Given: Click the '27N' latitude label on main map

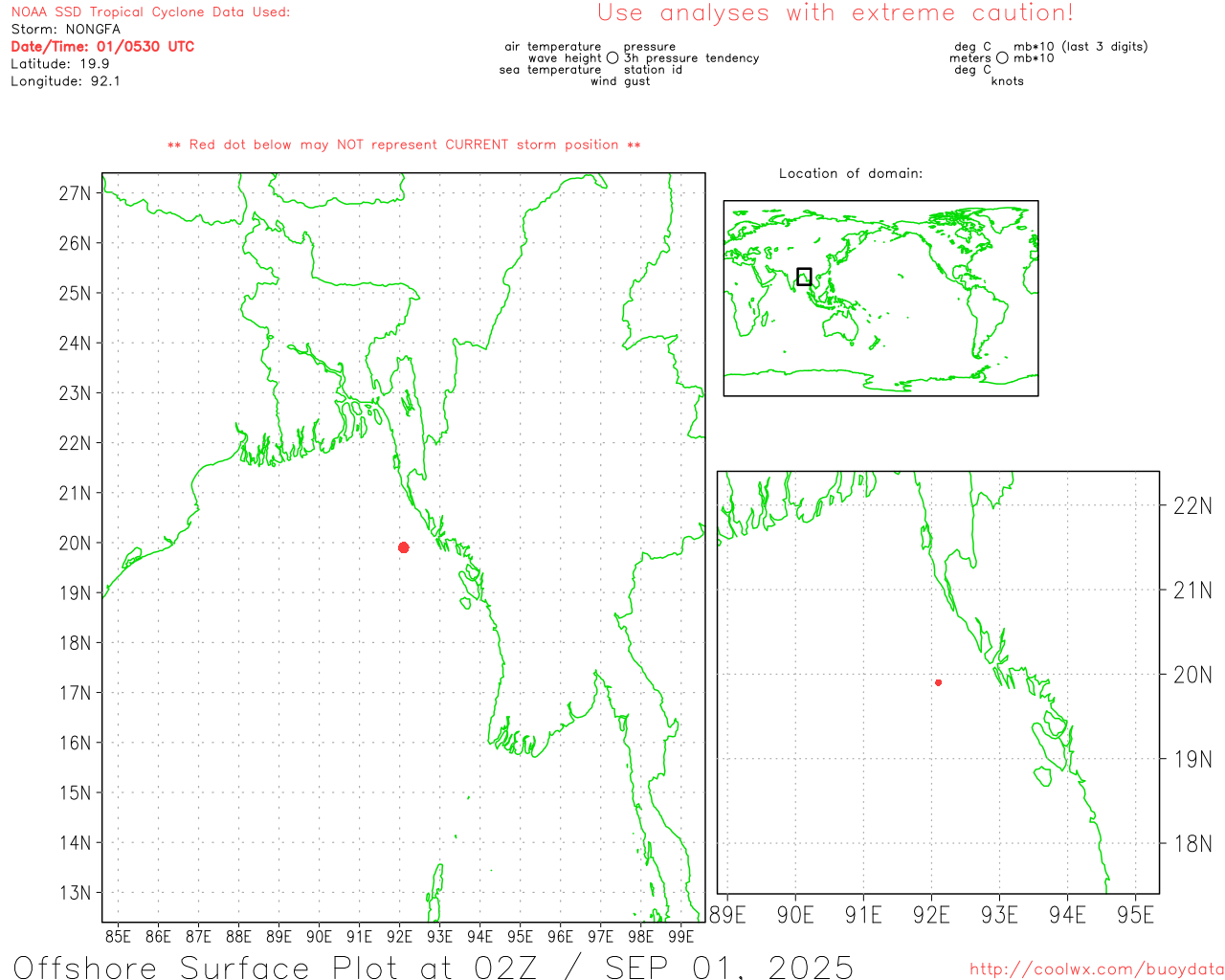Looking at the screenshot, I should pyautogui.click(x=75, y=193).
